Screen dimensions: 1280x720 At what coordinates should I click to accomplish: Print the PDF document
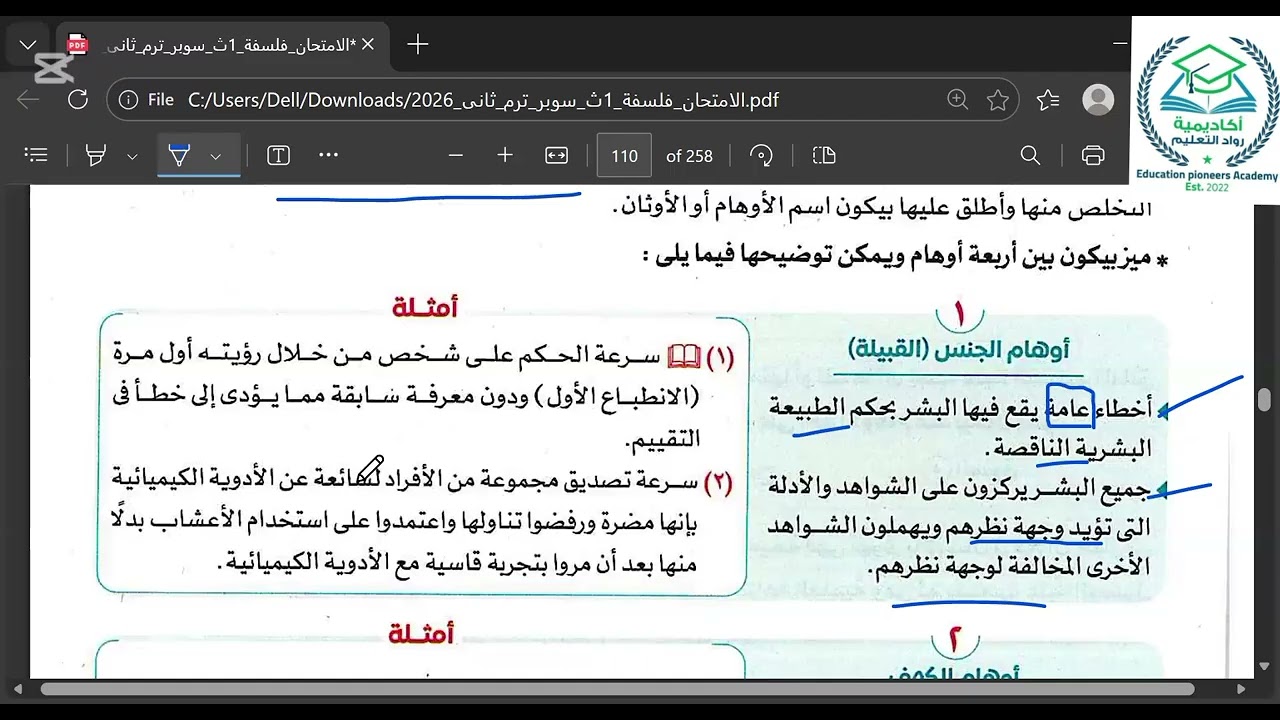click(1093, 155)
